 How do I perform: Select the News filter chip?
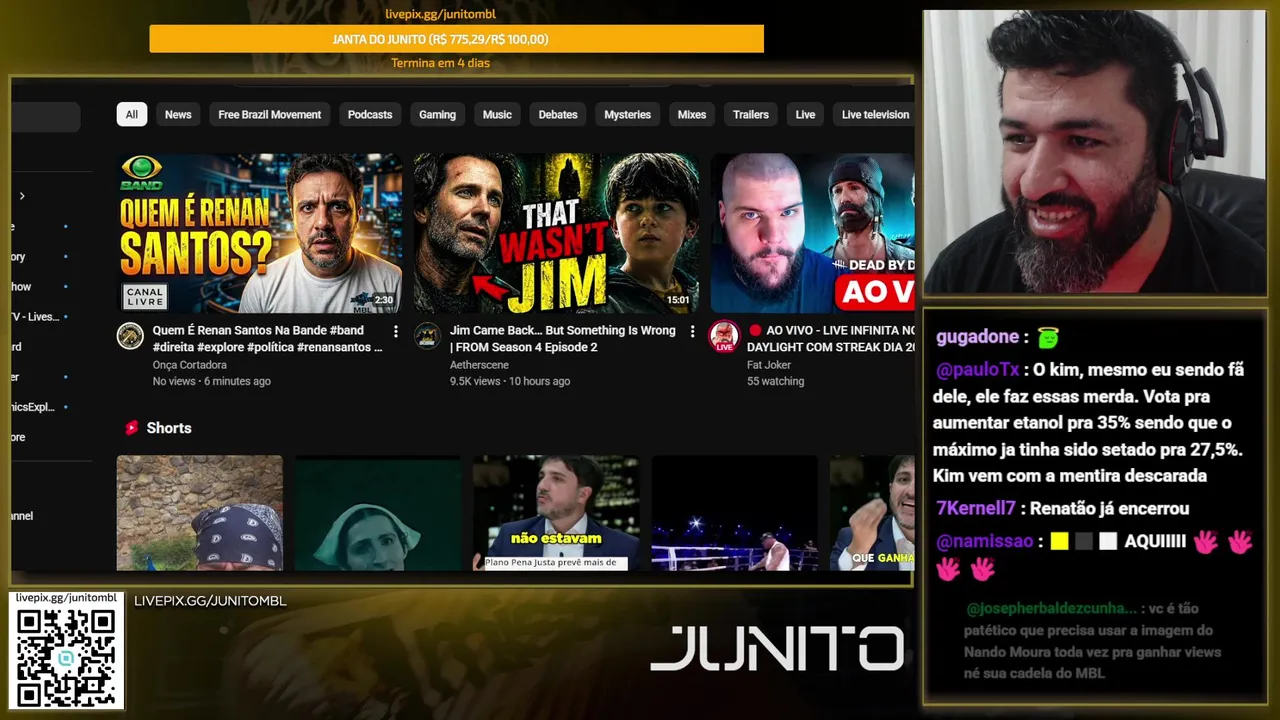point(178,114)
